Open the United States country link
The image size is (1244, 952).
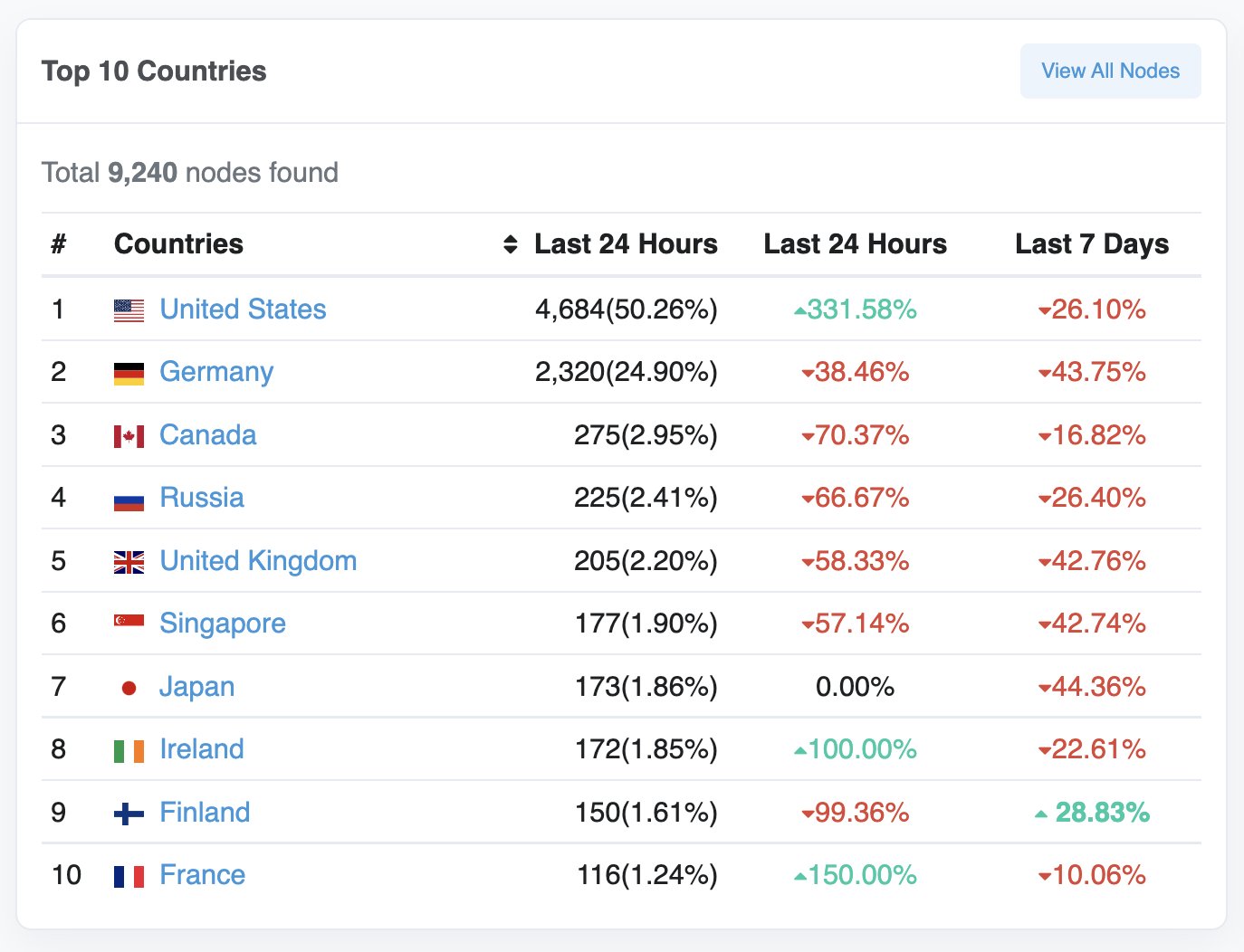click(x=243, y=309)
